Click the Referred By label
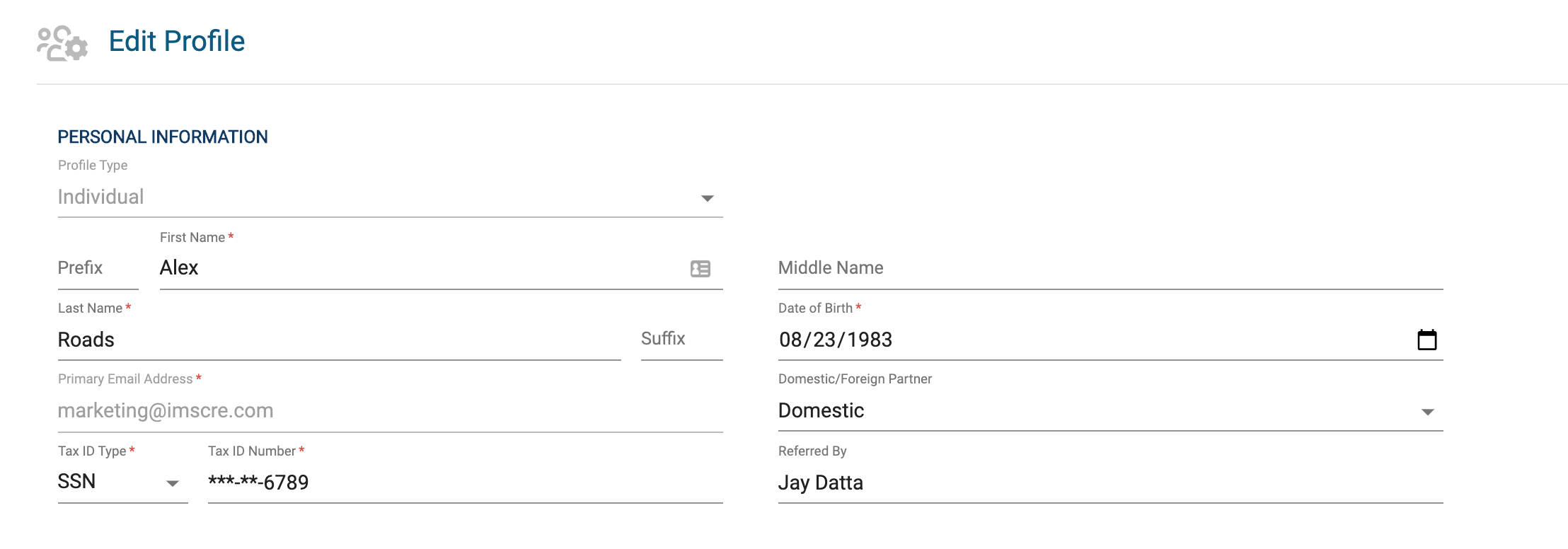 coord(812,451)
